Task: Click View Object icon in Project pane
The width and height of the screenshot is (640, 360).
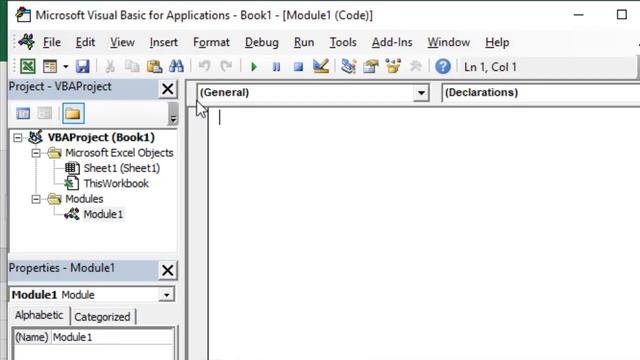Action: coord(45,113)
